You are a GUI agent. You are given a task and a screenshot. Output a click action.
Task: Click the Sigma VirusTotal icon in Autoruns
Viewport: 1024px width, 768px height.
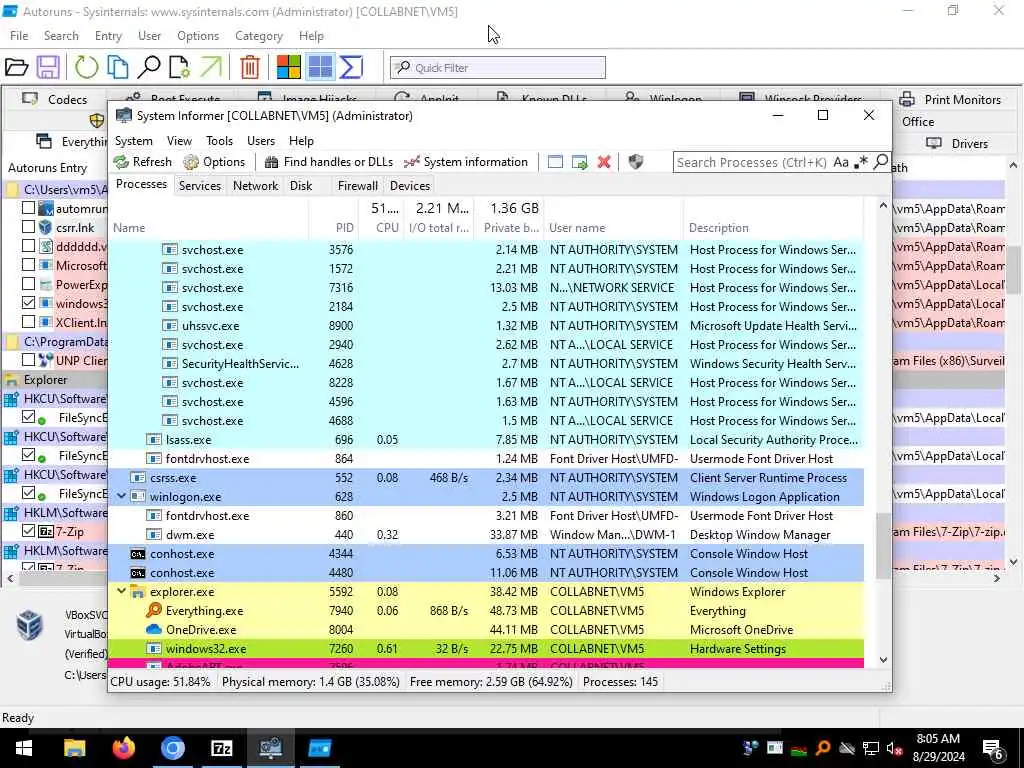[351, 67]
